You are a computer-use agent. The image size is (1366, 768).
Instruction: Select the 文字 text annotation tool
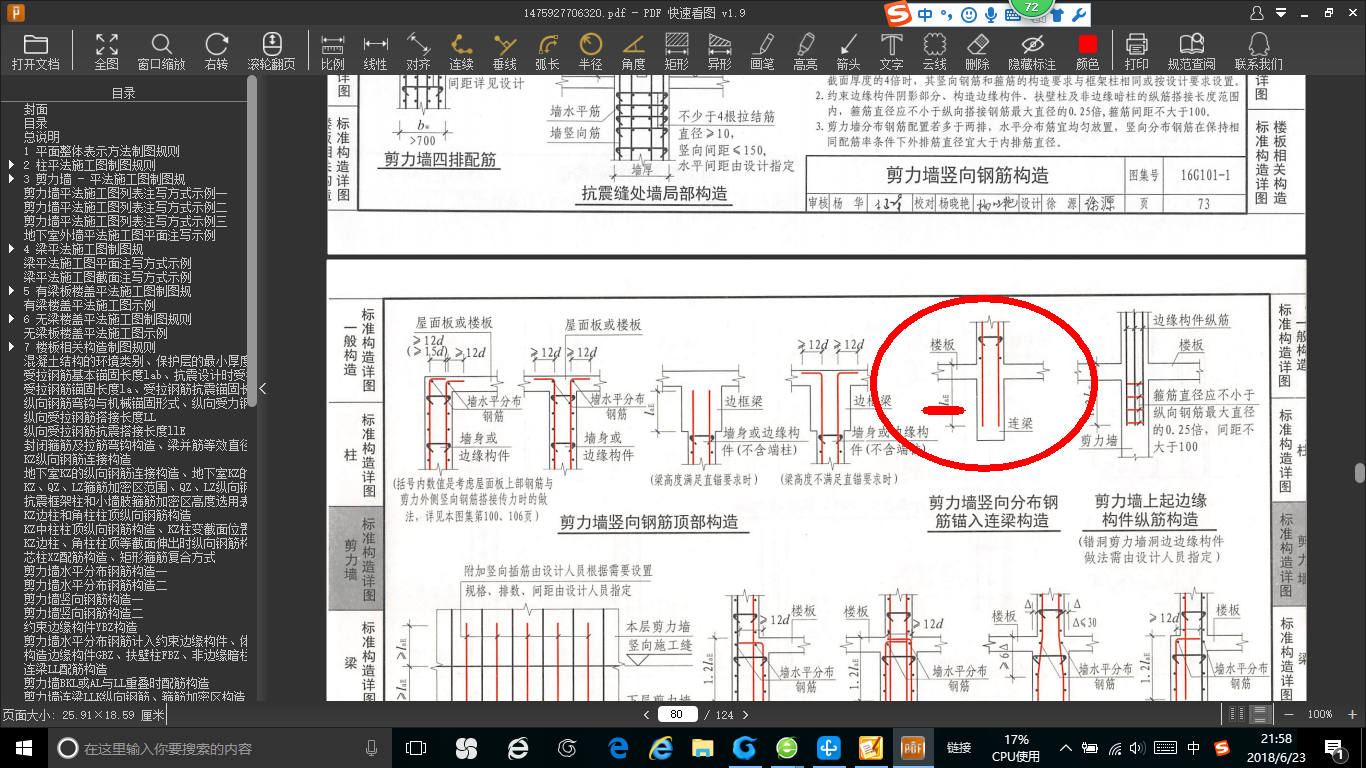891,51
